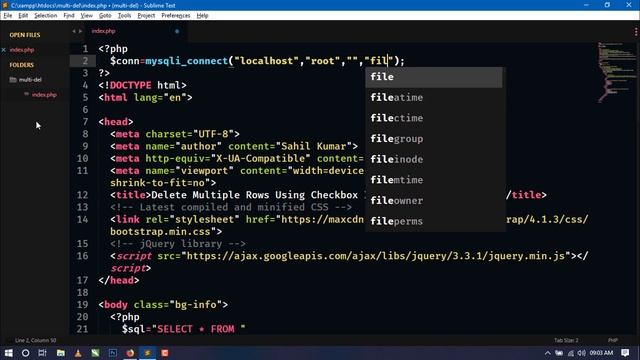Choose 'filemtime' autocomplete suggestion
This screenshot has height=360, width=640.
pos(434,180)
